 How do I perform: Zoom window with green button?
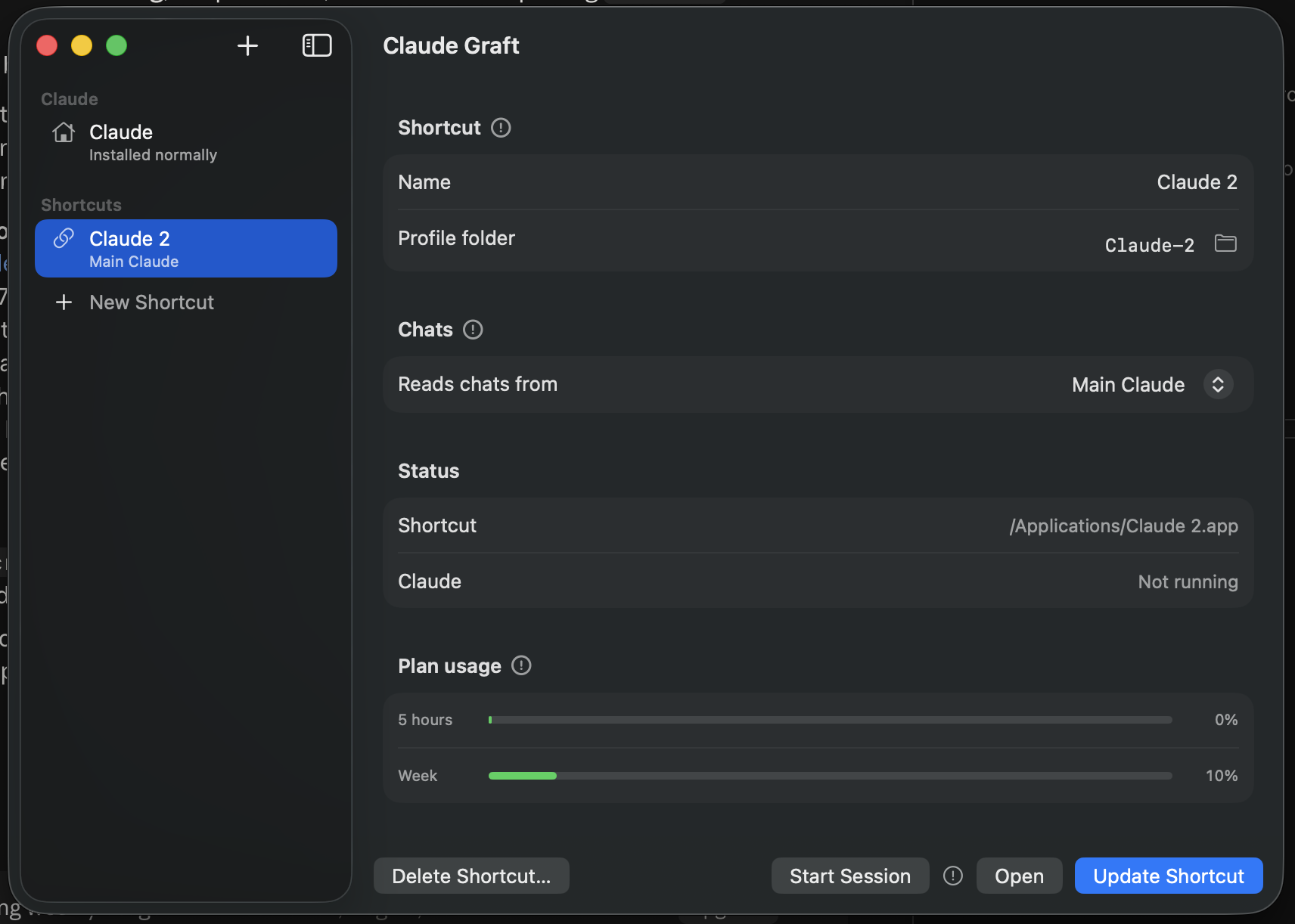pos(116,45)
